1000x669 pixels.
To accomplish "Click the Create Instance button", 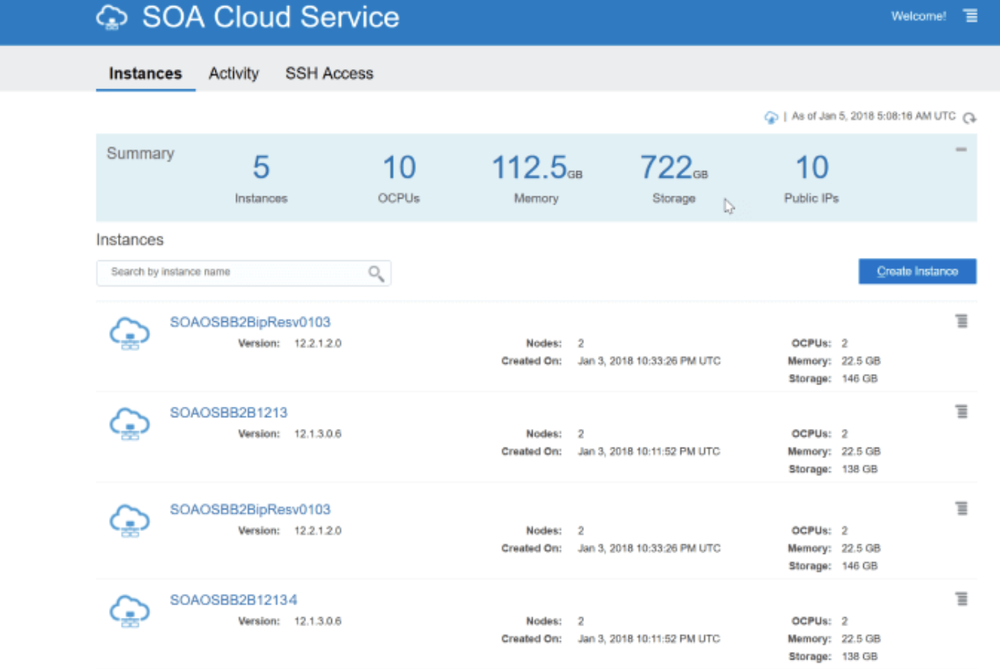I will pos(917,271).
